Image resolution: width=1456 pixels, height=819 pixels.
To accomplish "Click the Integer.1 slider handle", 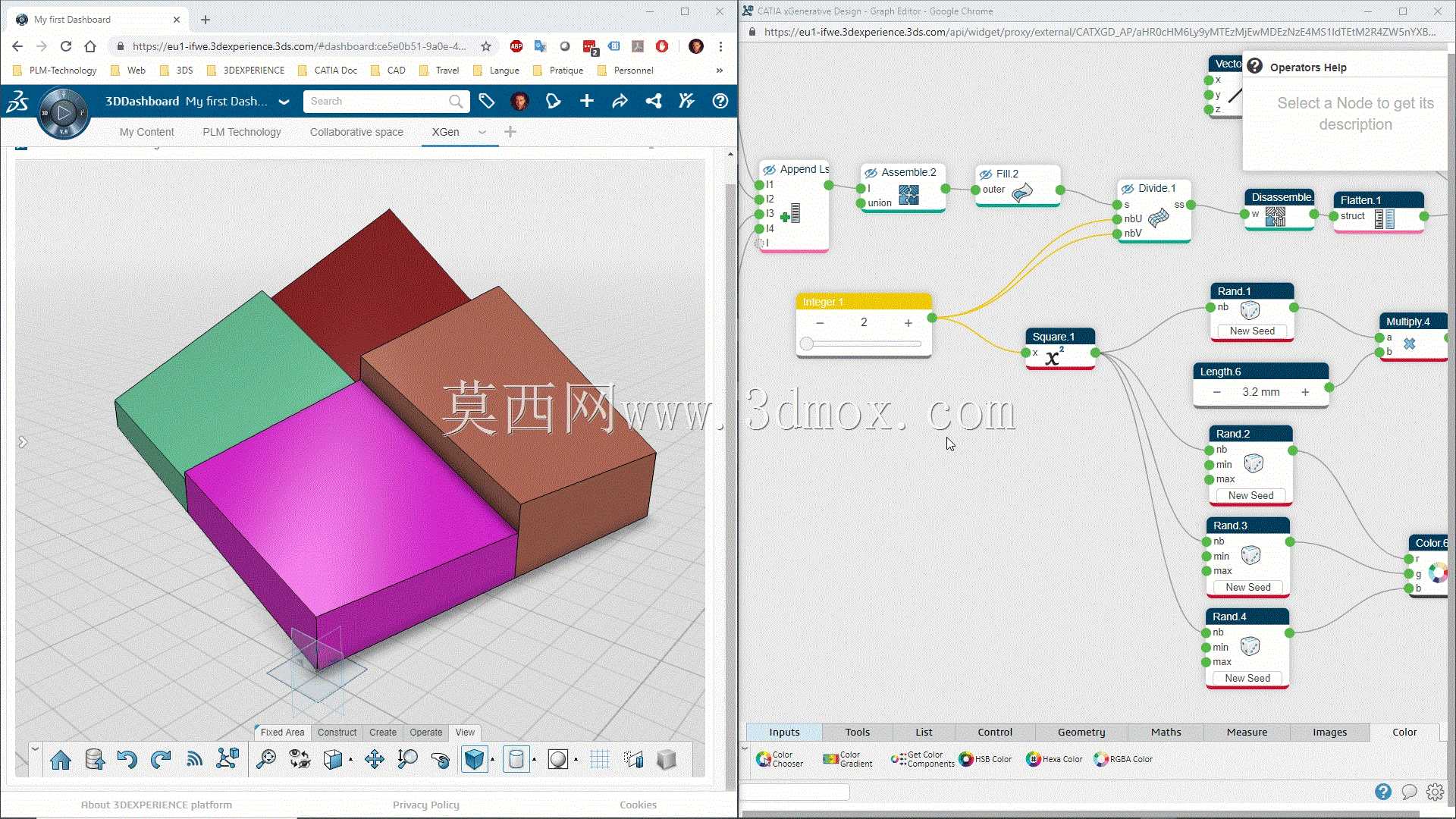I will coord(807,344).
